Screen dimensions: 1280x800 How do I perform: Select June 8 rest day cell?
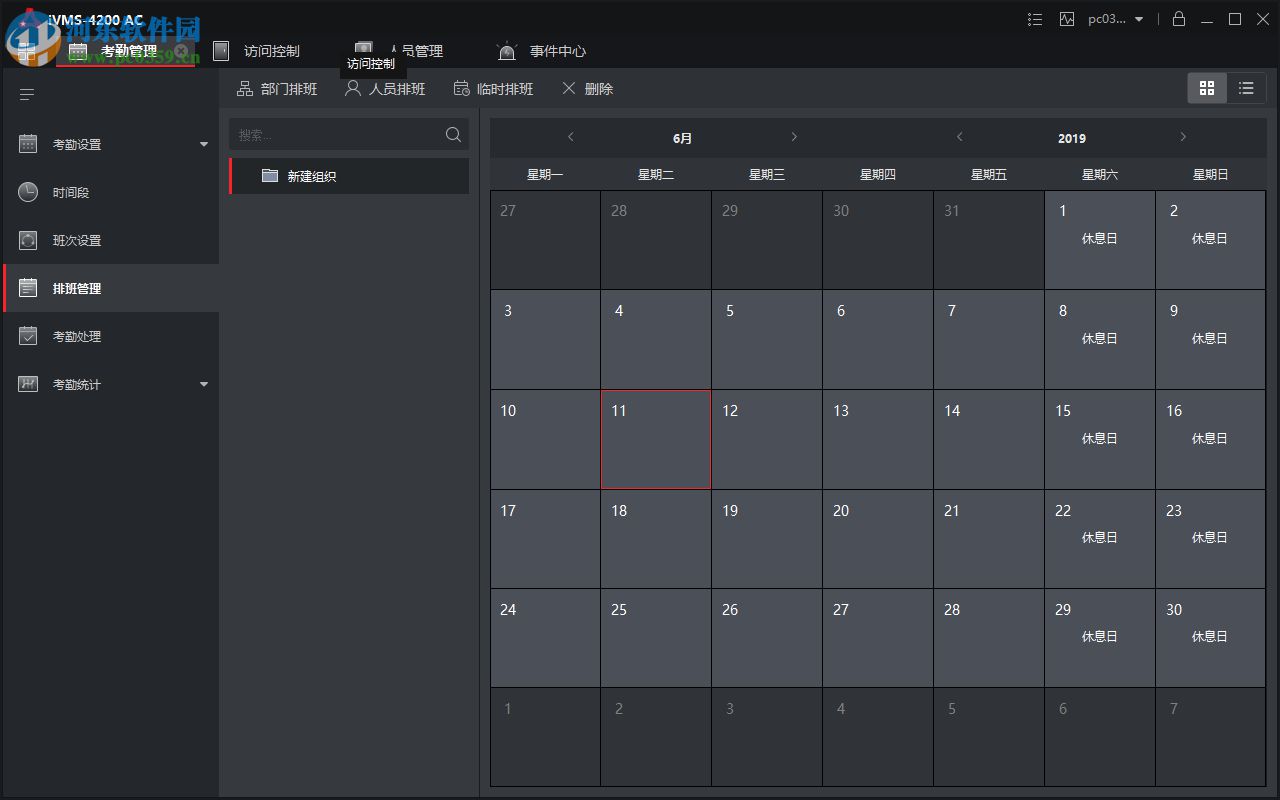(1099, 340)
